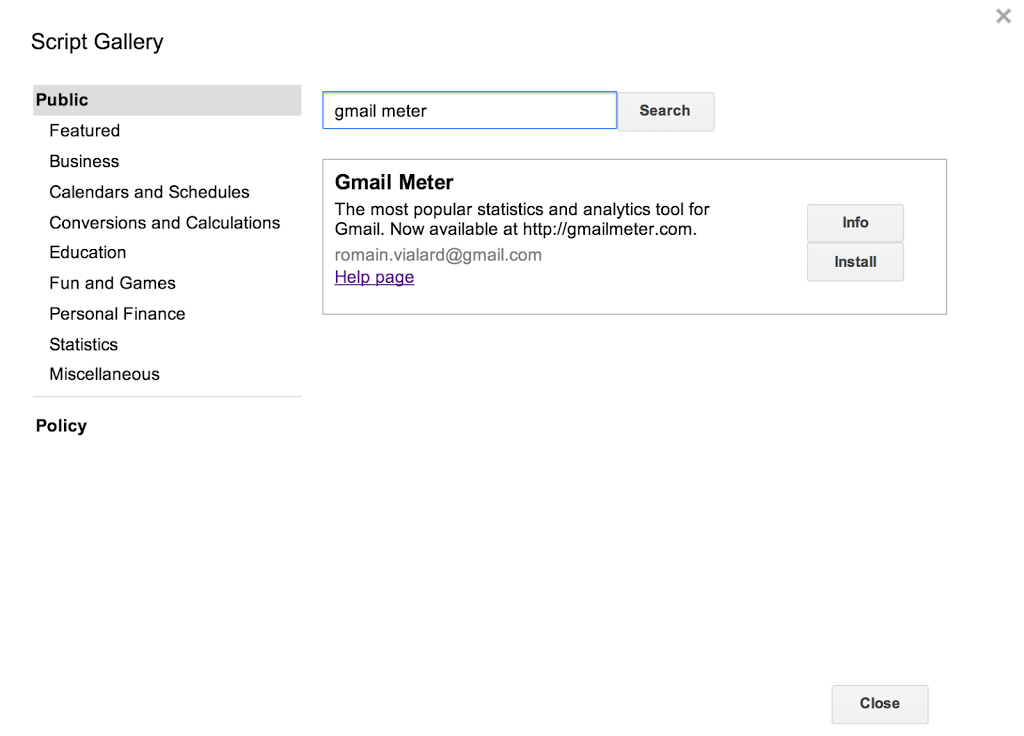Open the Policy section
Viewport: 1024px width, 736px height.
click(x=61, y=426)
